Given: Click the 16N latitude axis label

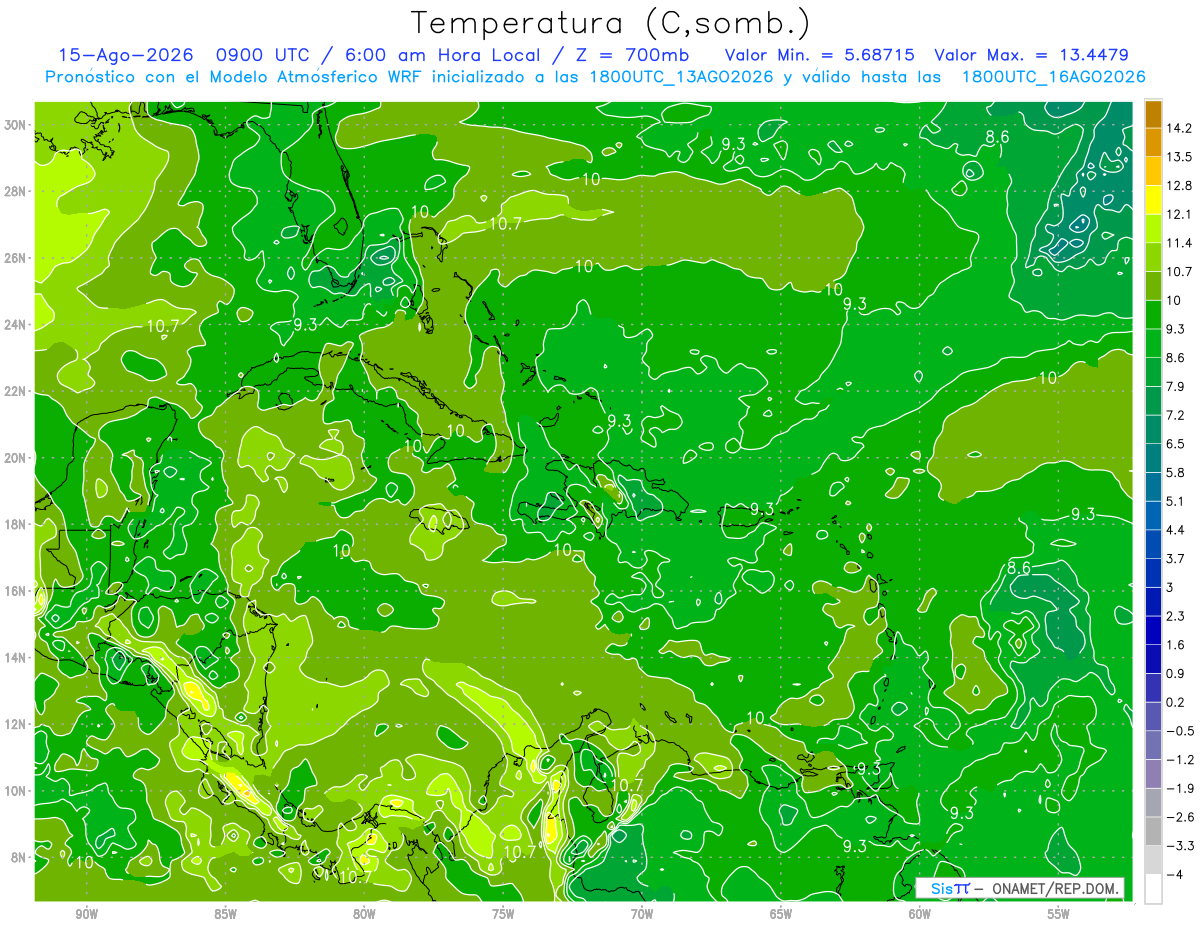Looking at the screenshot, I should [x=17, y=591].
